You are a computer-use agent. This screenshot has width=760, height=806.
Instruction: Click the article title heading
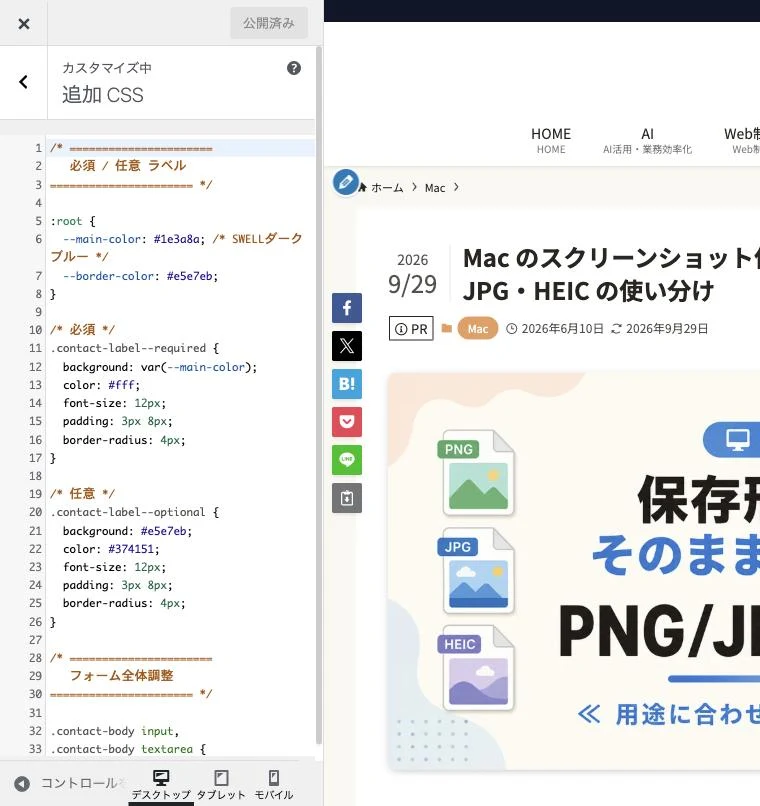(x=611, y=274)
